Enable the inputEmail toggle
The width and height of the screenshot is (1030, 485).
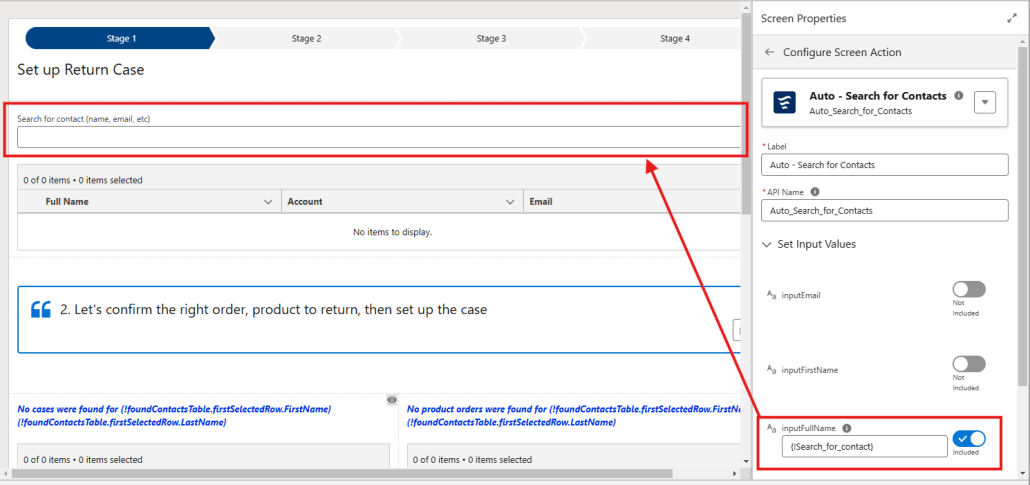click(968, 290)
